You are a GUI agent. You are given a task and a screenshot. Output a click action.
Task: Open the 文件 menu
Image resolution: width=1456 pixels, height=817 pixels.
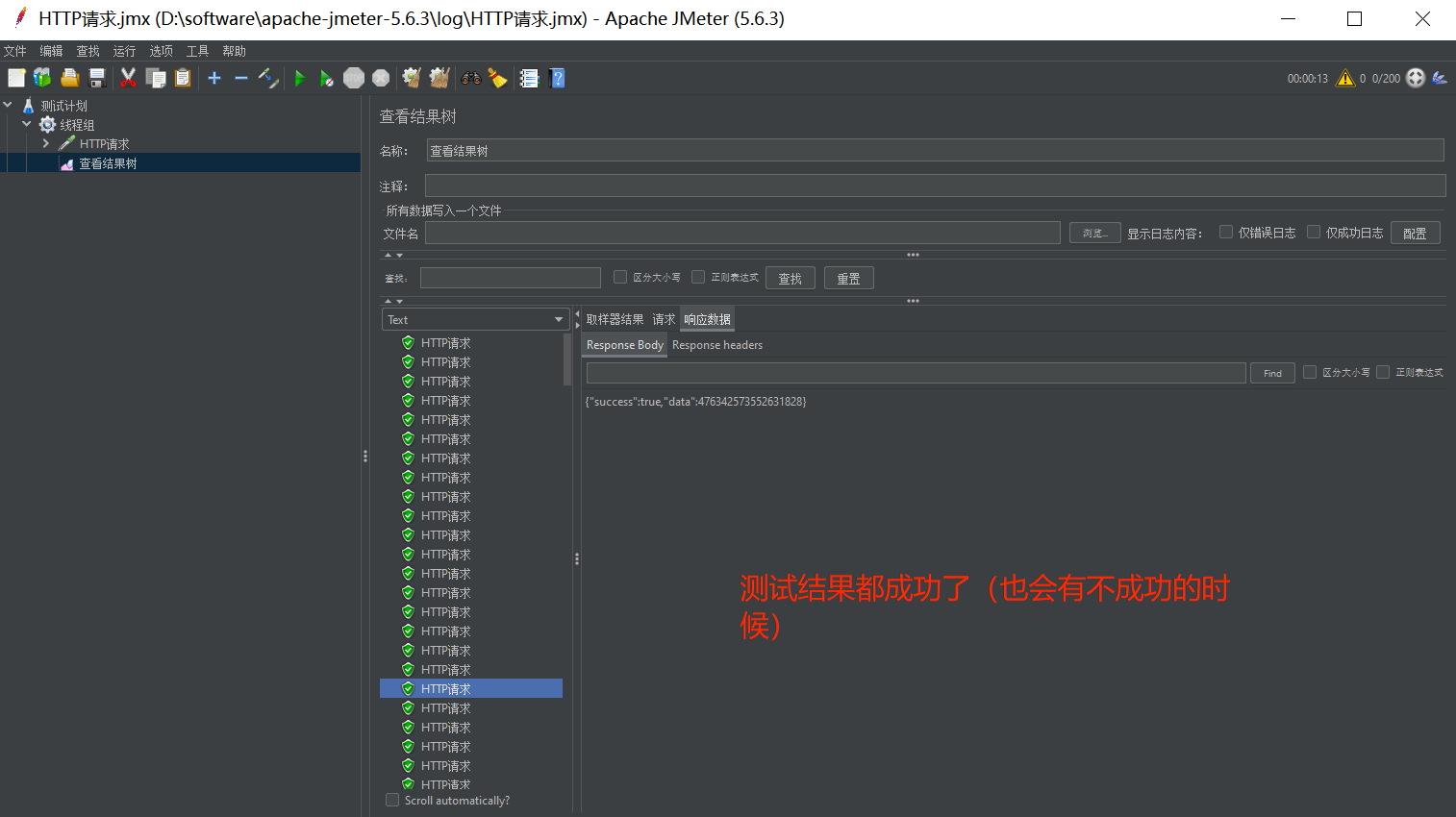point(14,51)
